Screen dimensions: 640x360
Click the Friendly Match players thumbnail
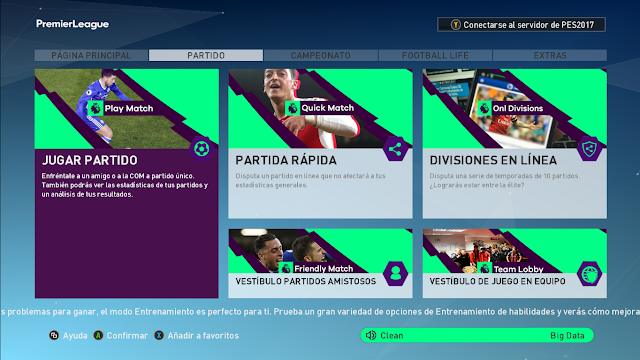(x=320, y=251)
